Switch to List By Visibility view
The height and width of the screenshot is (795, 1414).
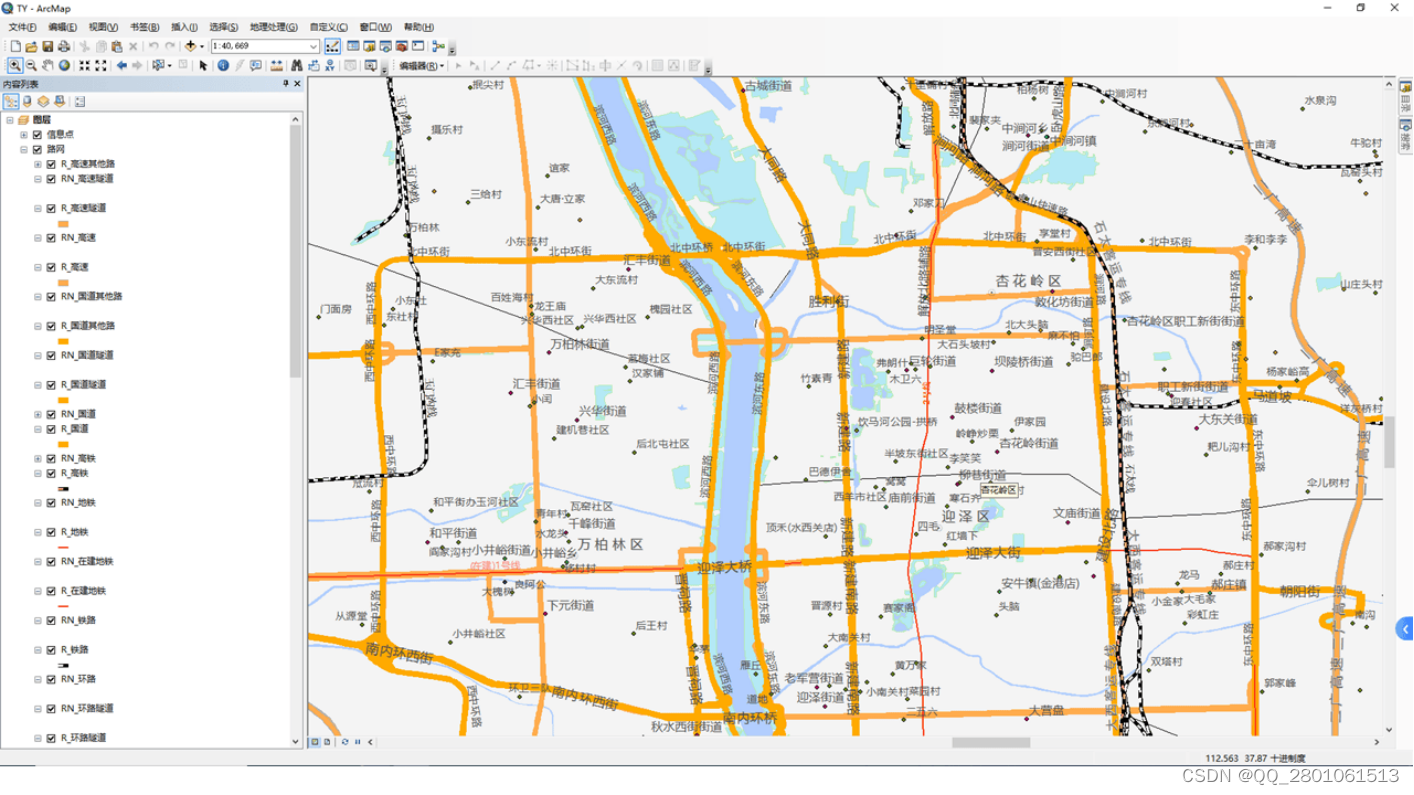coord(43,101)
